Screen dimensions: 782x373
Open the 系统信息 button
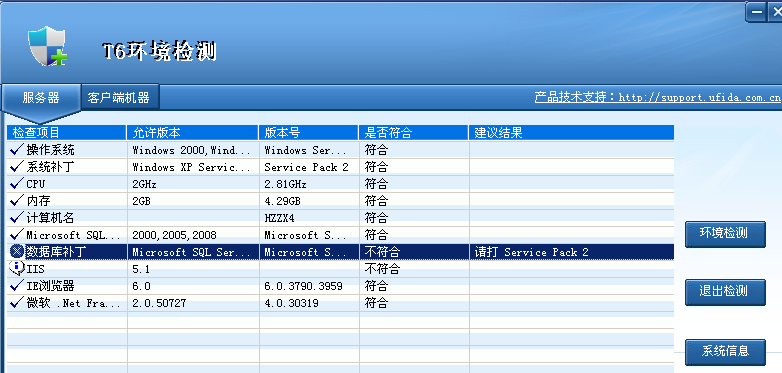[x=725, y=352]
